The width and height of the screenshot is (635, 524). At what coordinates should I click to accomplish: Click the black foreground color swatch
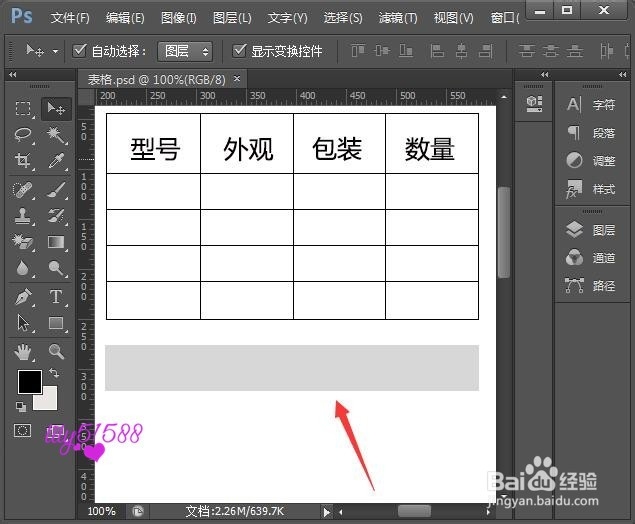point(29,381)
